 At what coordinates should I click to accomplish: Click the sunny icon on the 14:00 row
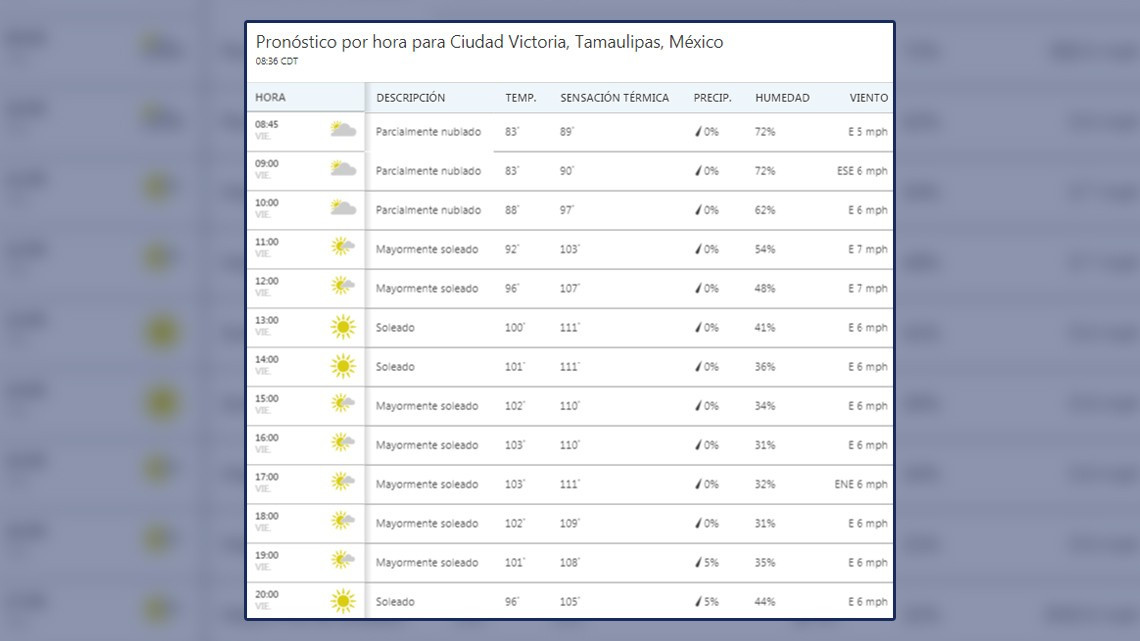pos(340,366)
